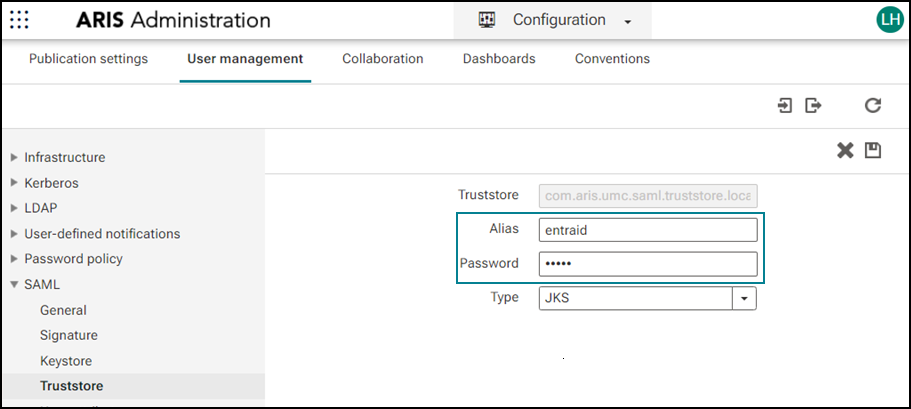Open the Collaboration tab
This screenshot has width=911, height=409.
point(383,59)
